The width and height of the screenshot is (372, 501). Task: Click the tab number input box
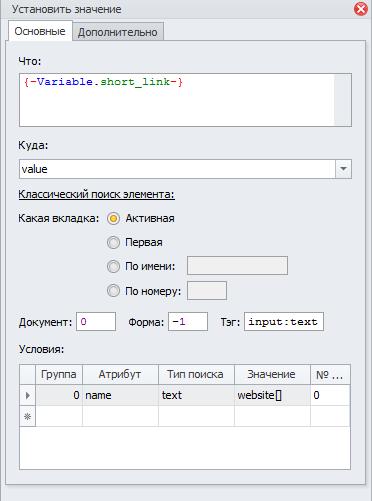[207, 290]
